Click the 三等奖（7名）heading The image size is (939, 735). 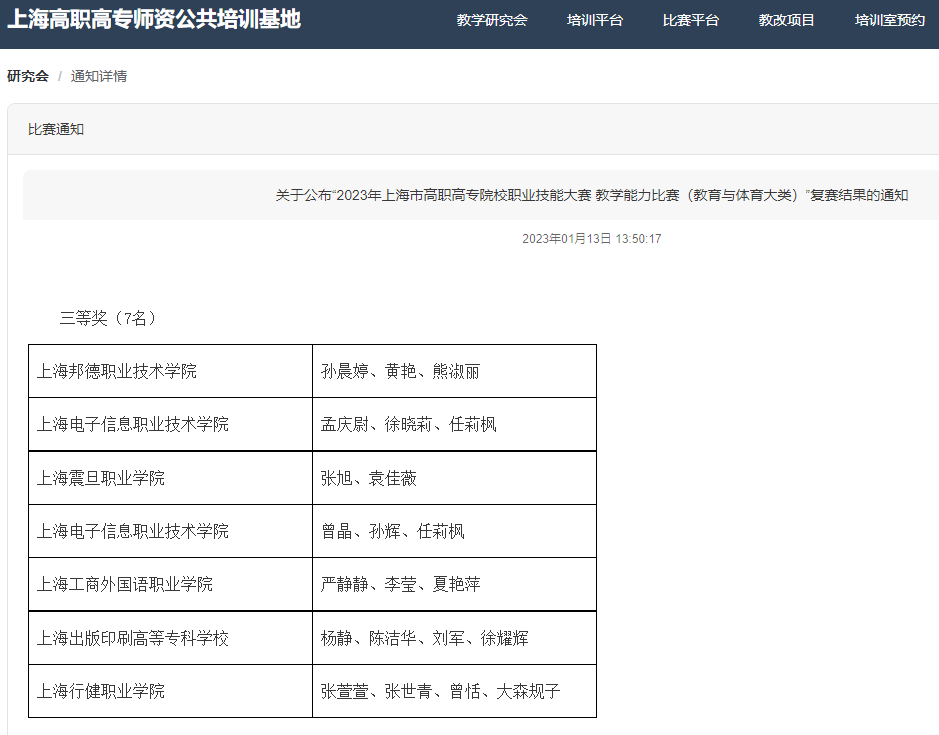coord(108,318)
